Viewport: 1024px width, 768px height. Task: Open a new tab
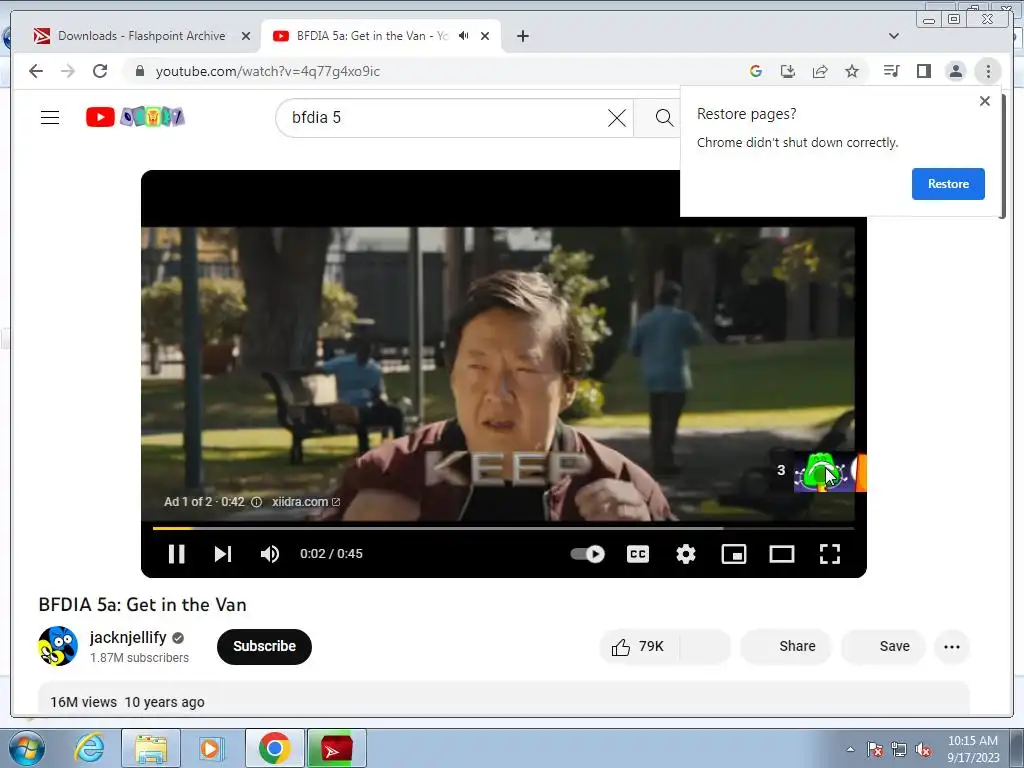(522, 36)
